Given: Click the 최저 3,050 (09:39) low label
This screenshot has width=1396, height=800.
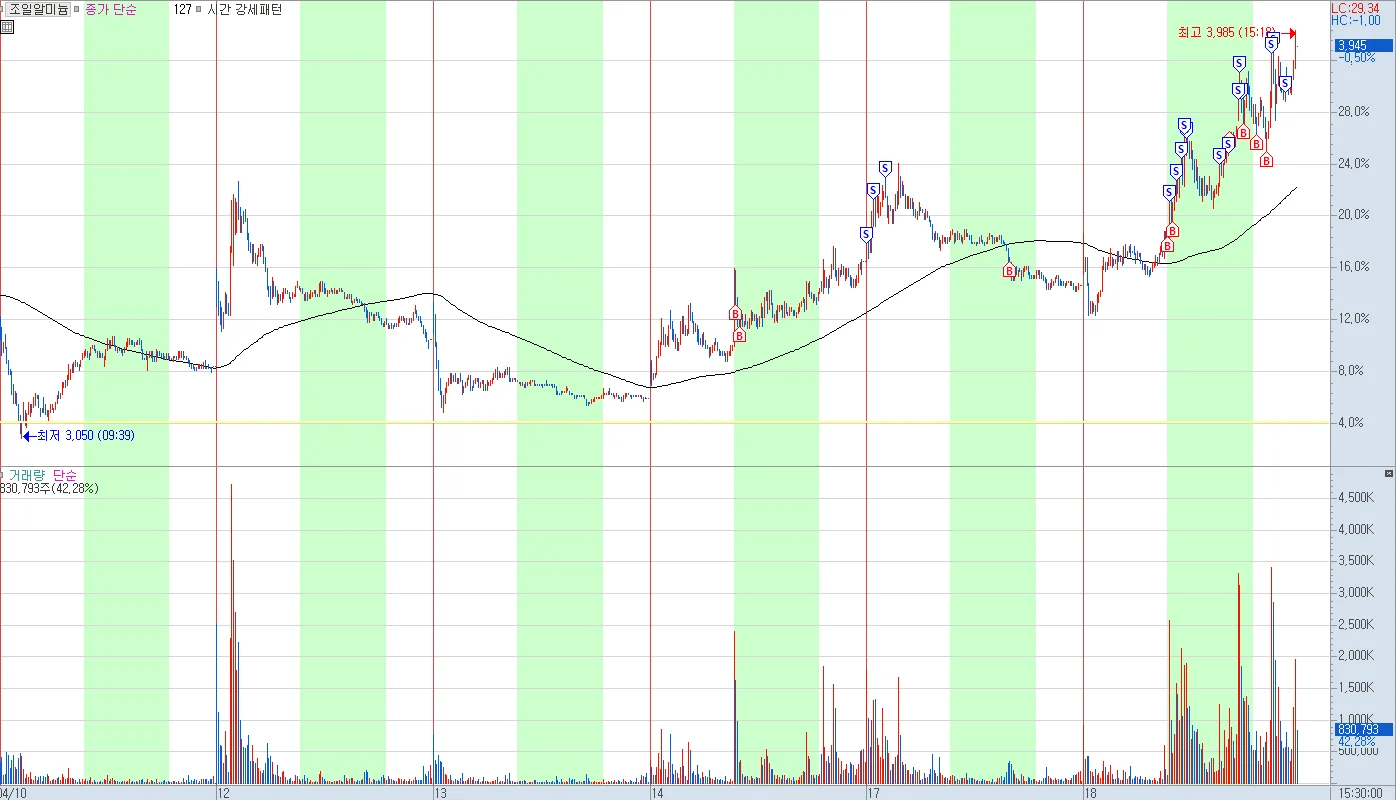Looking at the screenshot, I should coord(85,436).
